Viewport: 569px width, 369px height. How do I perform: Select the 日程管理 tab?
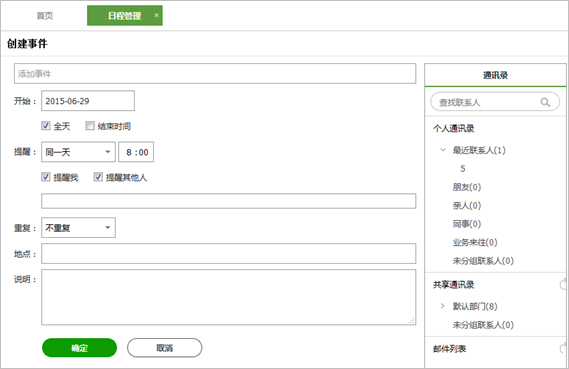coord(124,16)
